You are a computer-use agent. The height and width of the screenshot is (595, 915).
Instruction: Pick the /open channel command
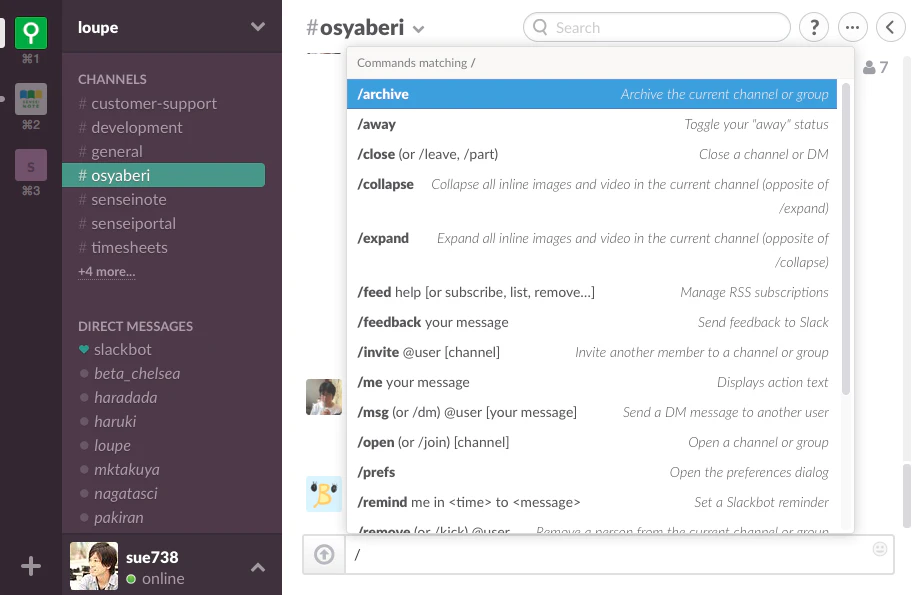click(592, 442)
